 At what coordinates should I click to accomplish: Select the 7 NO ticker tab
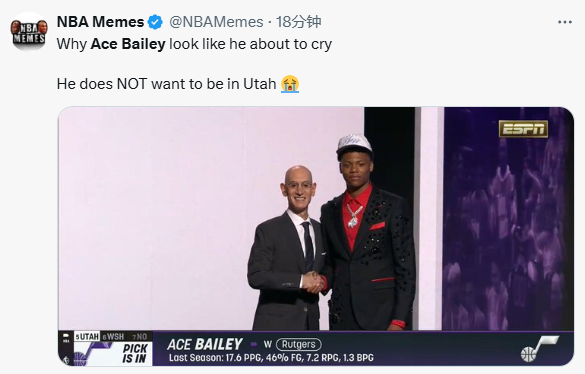coord(139,337)
